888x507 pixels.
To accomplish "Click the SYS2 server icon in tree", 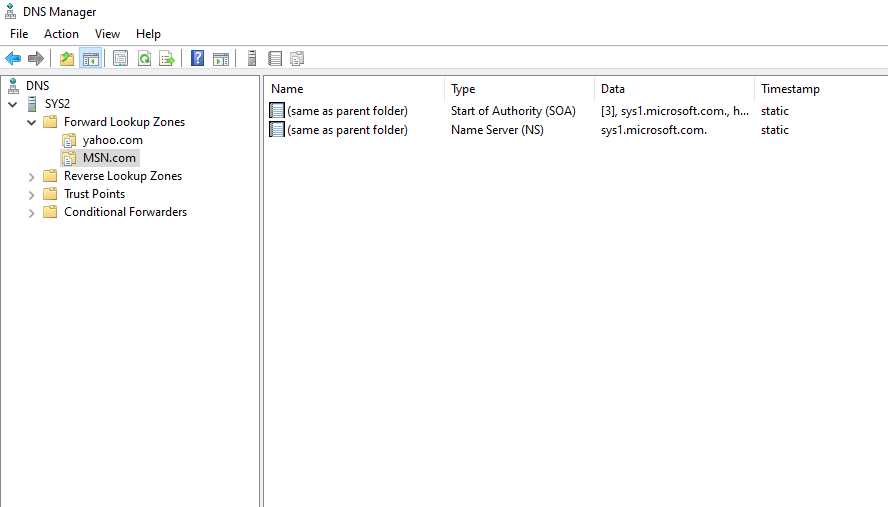I will 32,104.
